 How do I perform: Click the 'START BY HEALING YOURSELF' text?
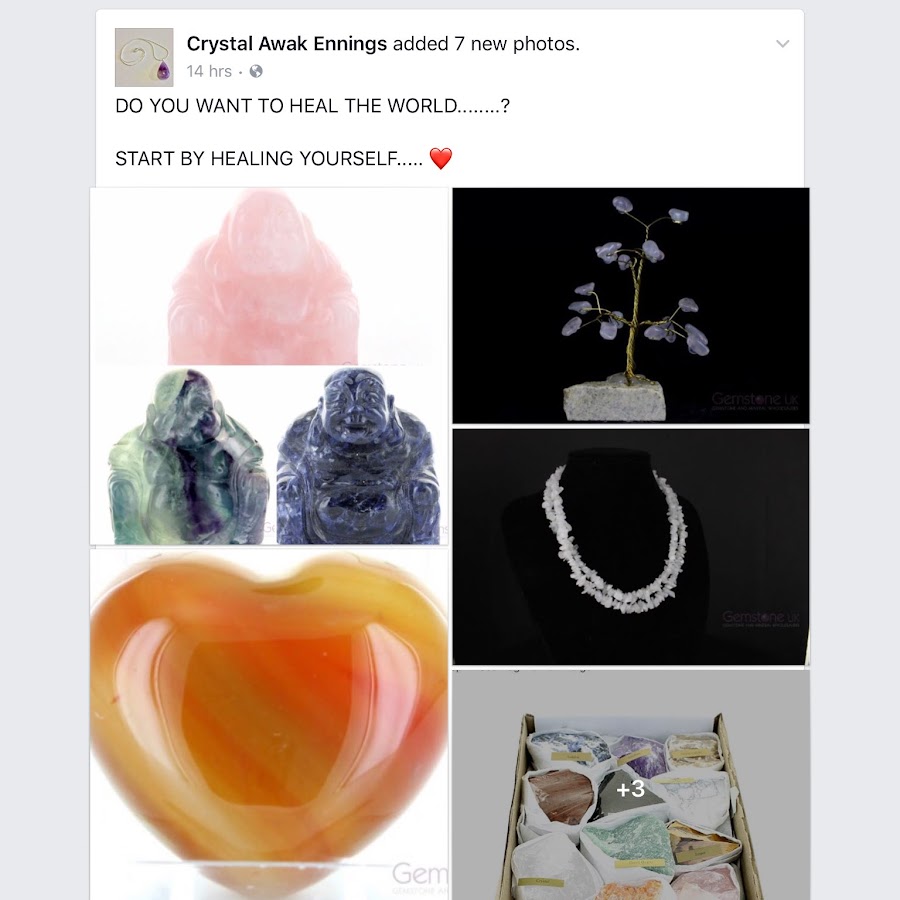(x=269, y=158)
